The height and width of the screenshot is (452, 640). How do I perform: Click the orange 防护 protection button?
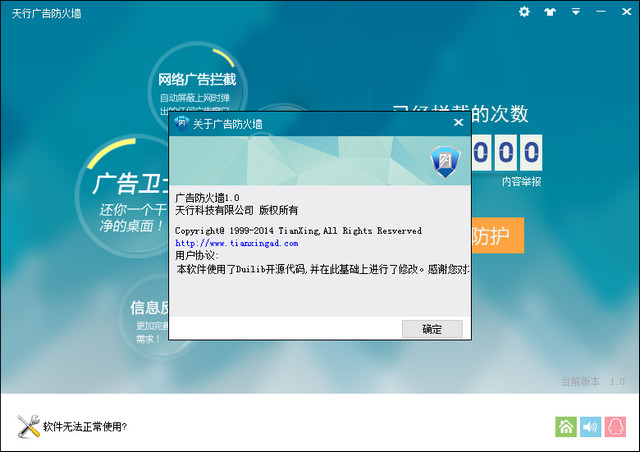coord(495,238)
